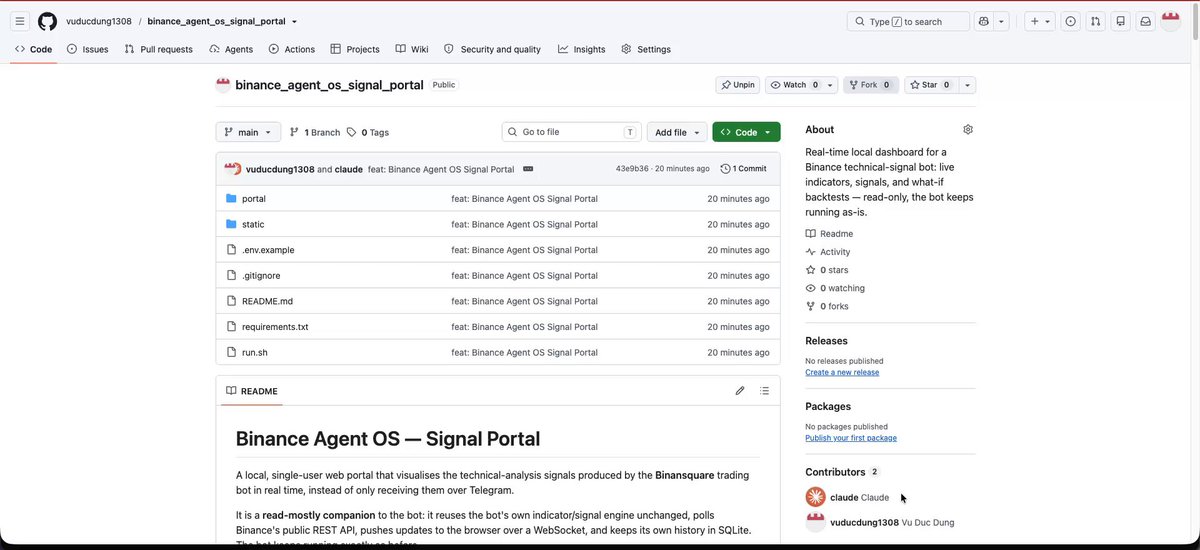Open the Readme link in About
This screenshot has width=1200, height=550.
click(829, 234)
